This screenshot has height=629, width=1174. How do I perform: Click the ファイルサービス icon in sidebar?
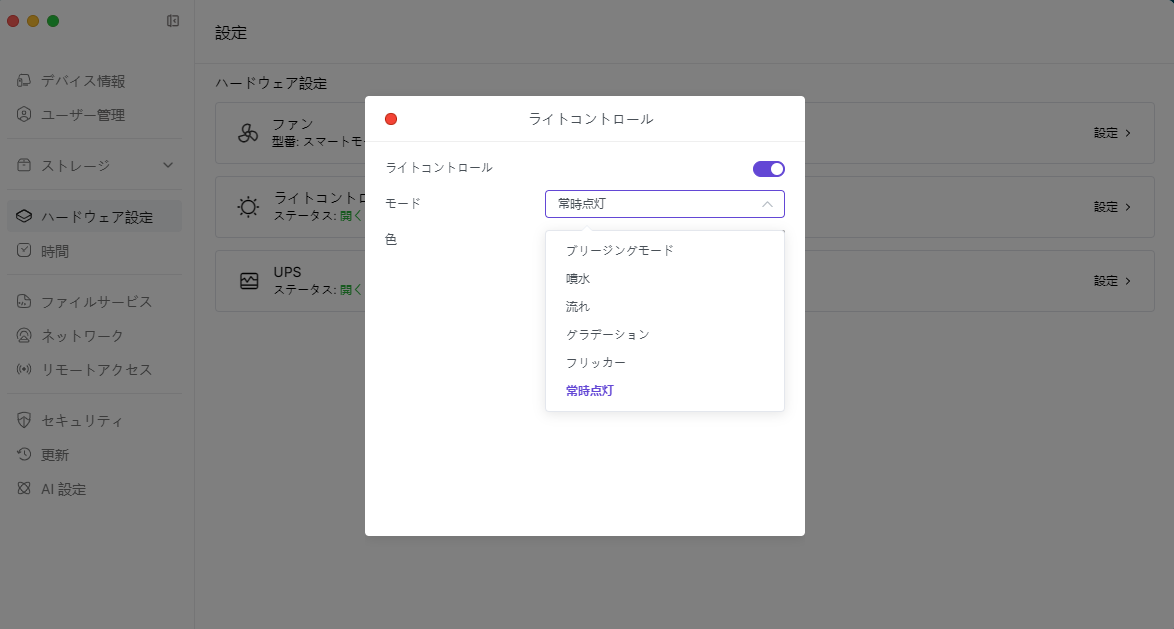(25, 302)
